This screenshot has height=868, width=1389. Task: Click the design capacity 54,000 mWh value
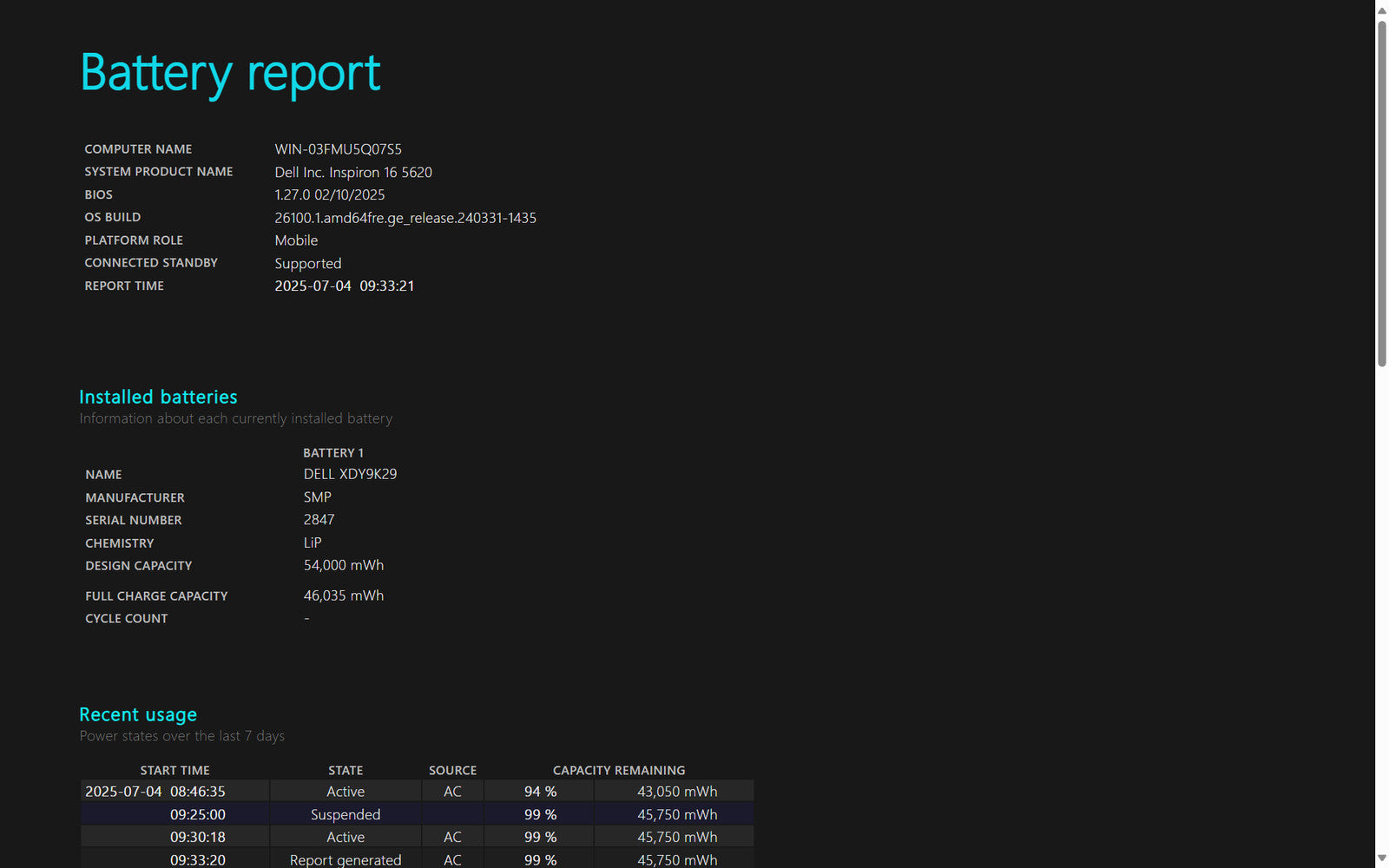click(343, 565)
